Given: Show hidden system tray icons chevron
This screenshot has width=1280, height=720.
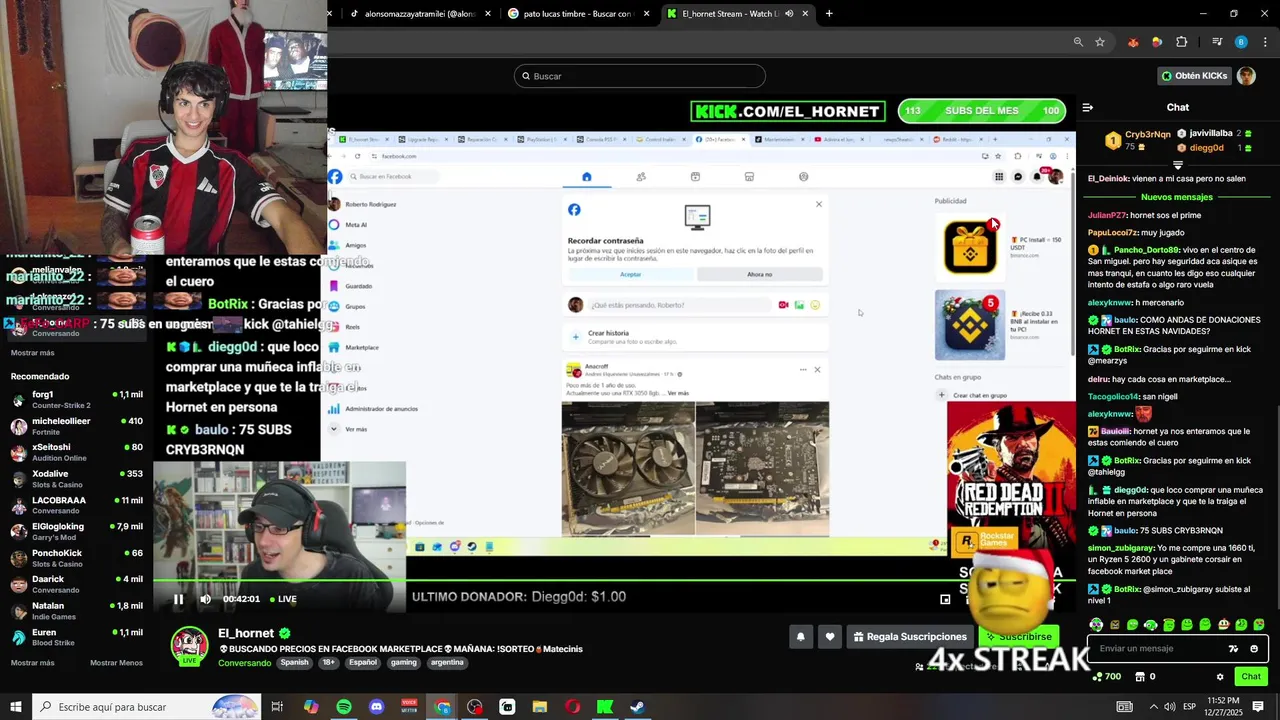Looking at the screenshot, I should tap(1154, 707).
